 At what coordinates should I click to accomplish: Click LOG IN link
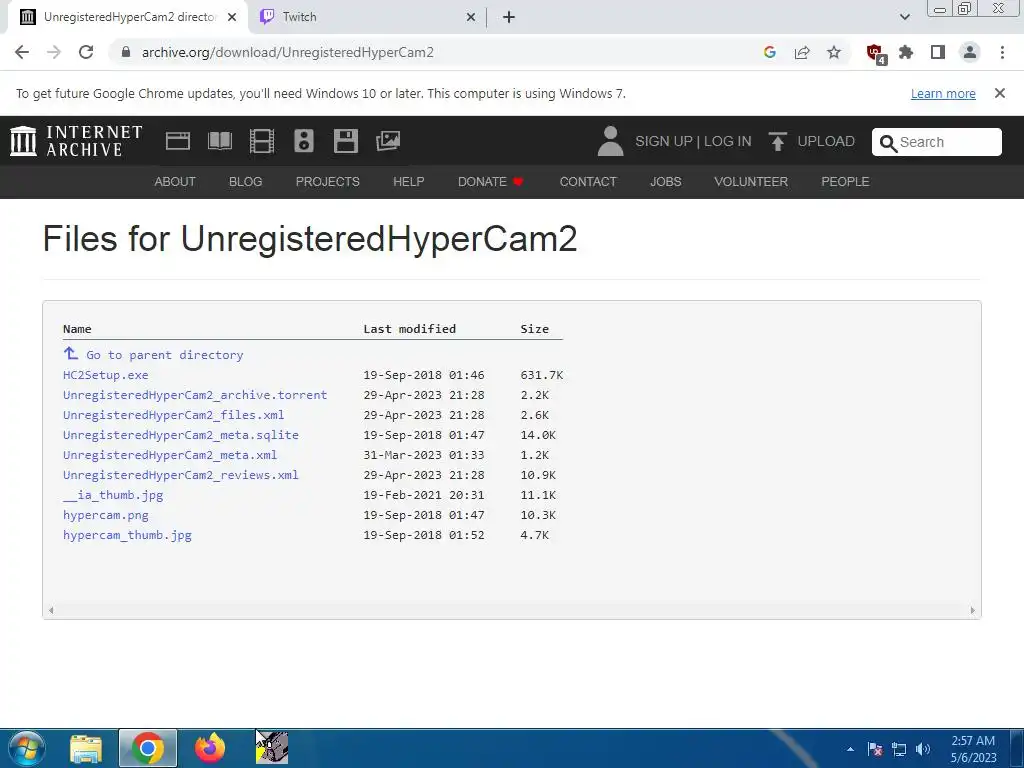(728, 141)
